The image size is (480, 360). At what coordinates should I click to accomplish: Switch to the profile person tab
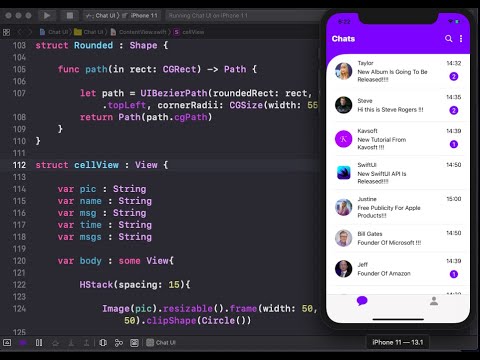point(434,301)
